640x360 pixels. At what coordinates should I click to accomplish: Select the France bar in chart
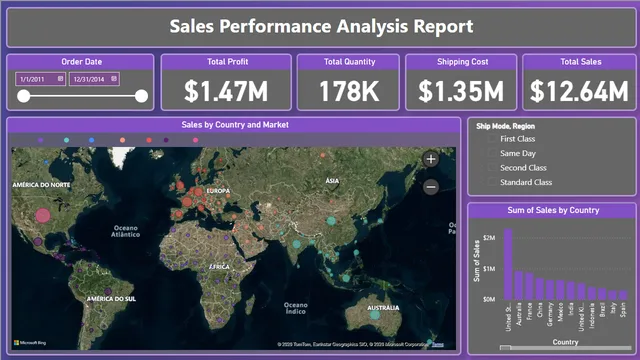(x=529, y=286)
